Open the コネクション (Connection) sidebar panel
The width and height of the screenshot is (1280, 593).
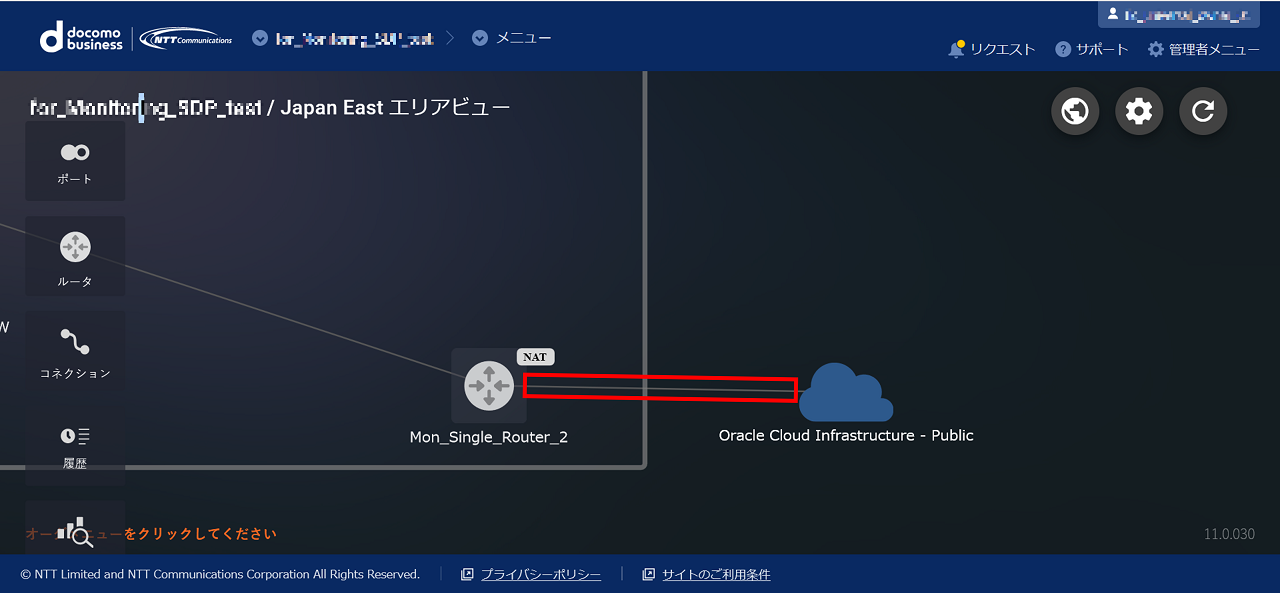75,351
